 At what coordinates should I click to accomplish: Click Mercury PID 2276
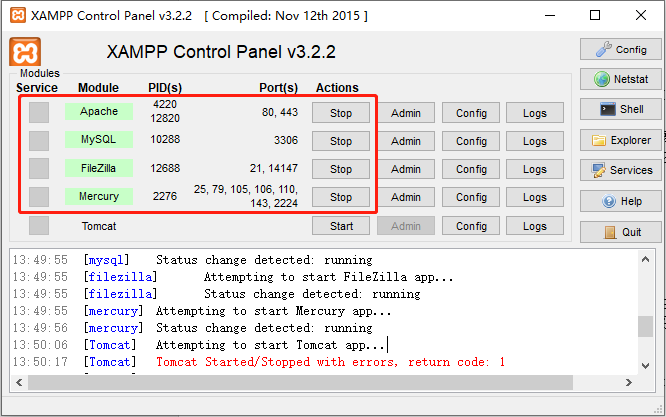pos(165,196)
